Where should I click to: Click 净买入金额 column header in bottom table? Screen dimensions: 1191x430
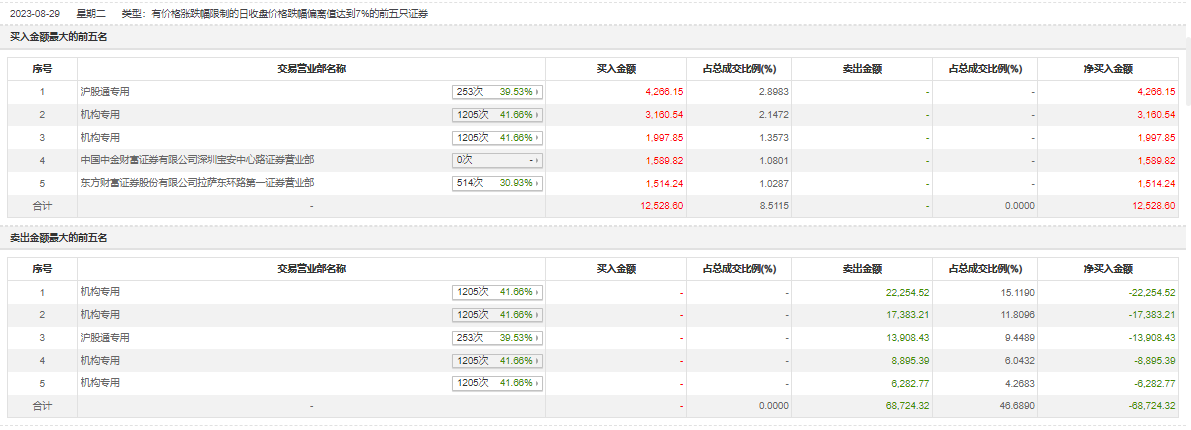(x=1108, y=269)
